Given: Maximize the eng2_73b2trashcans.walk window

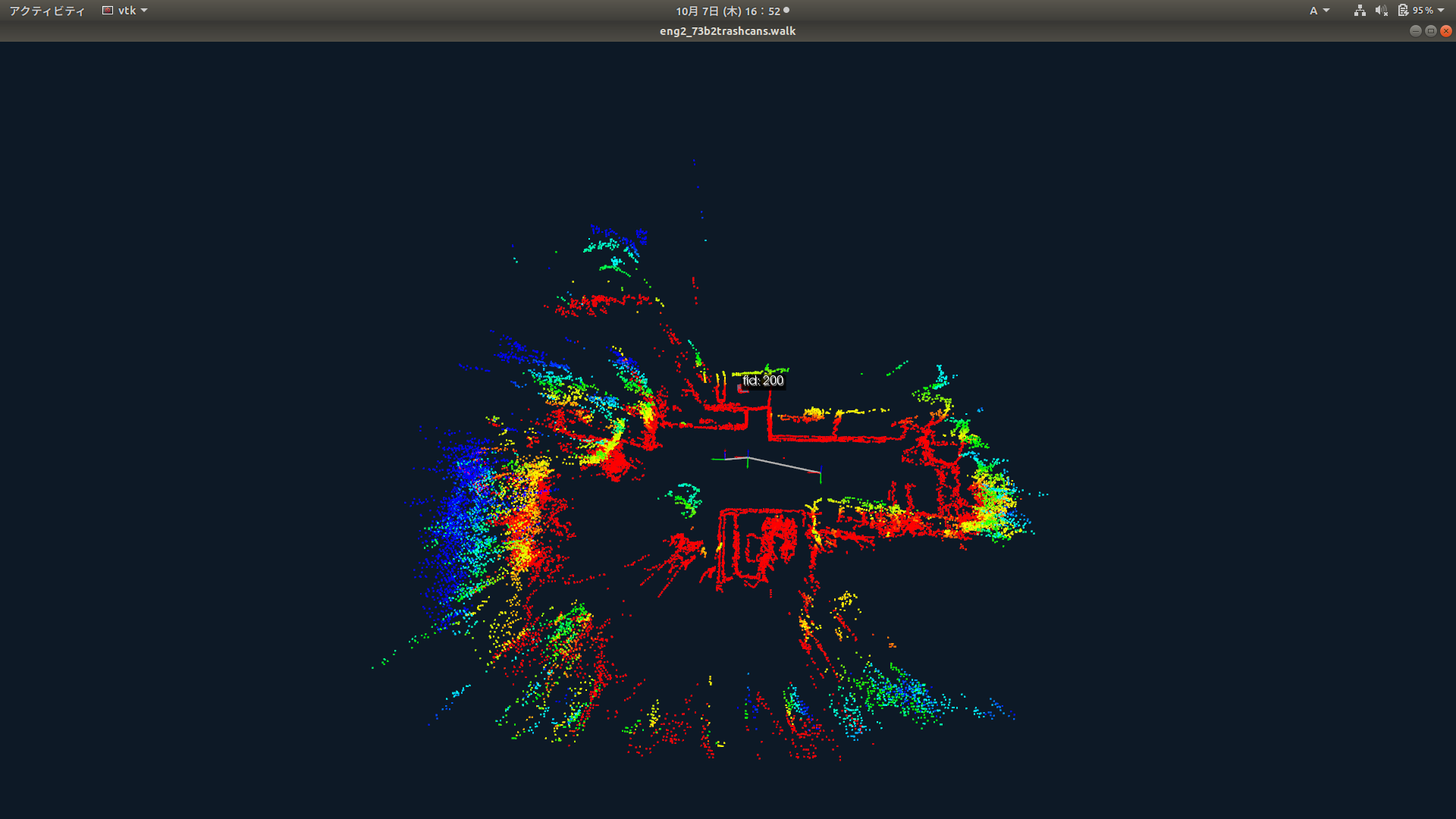Looking at the screenshot, I should click(x=1431, y=31).
